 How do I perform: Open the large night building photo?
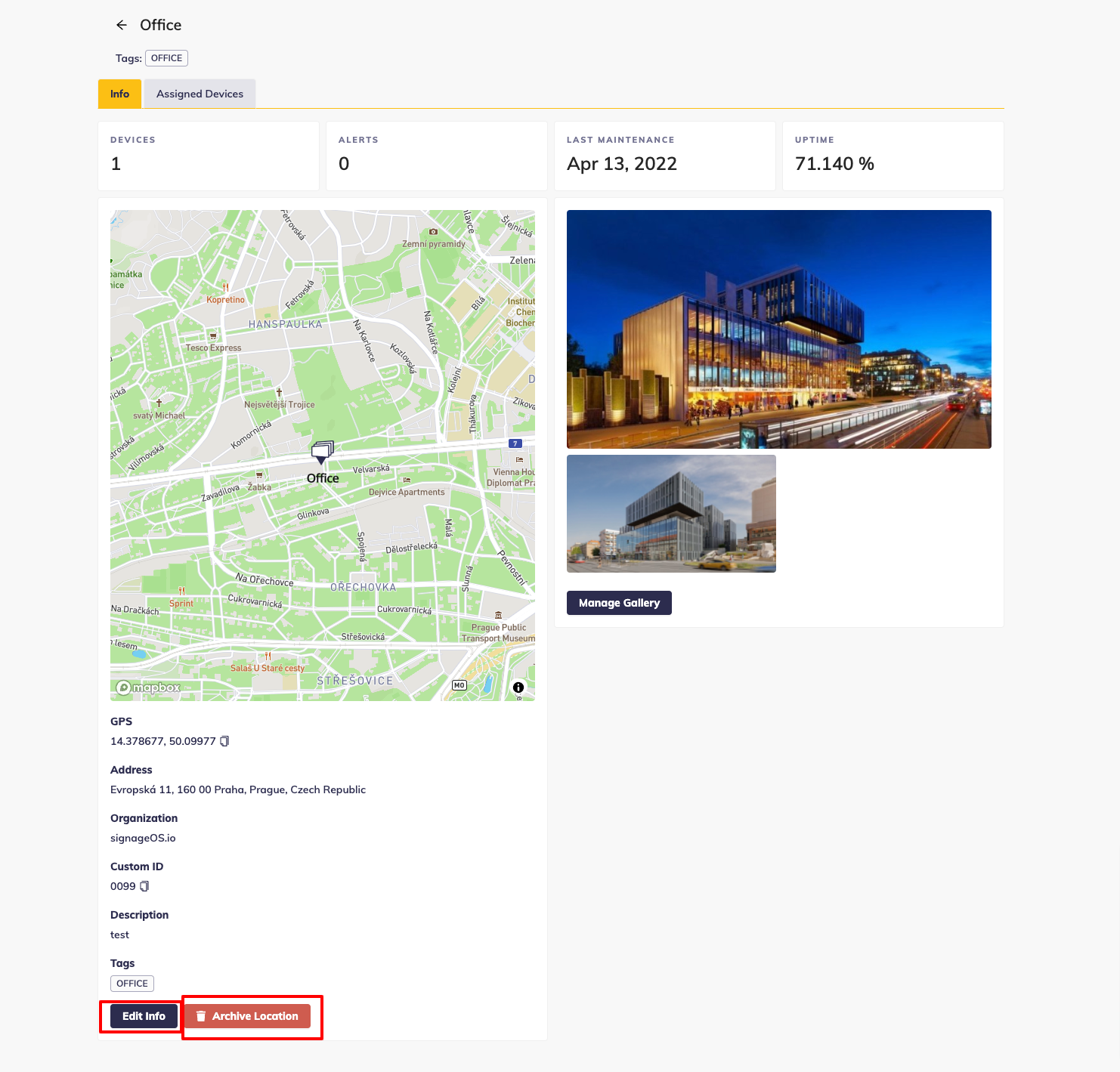(x=778, y=329)
